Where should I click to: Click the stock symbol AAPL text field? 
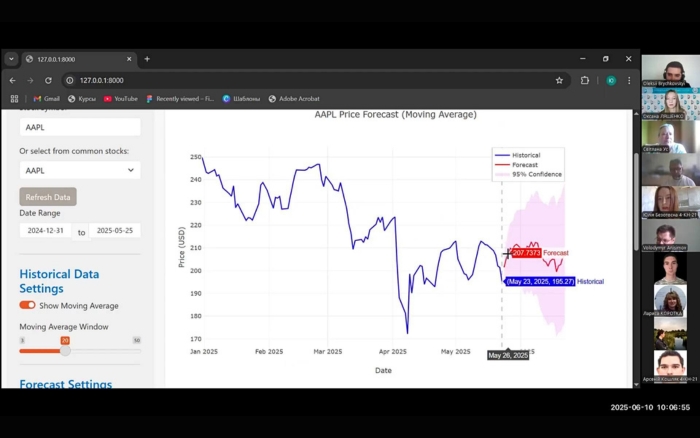[x=79, y=127]
